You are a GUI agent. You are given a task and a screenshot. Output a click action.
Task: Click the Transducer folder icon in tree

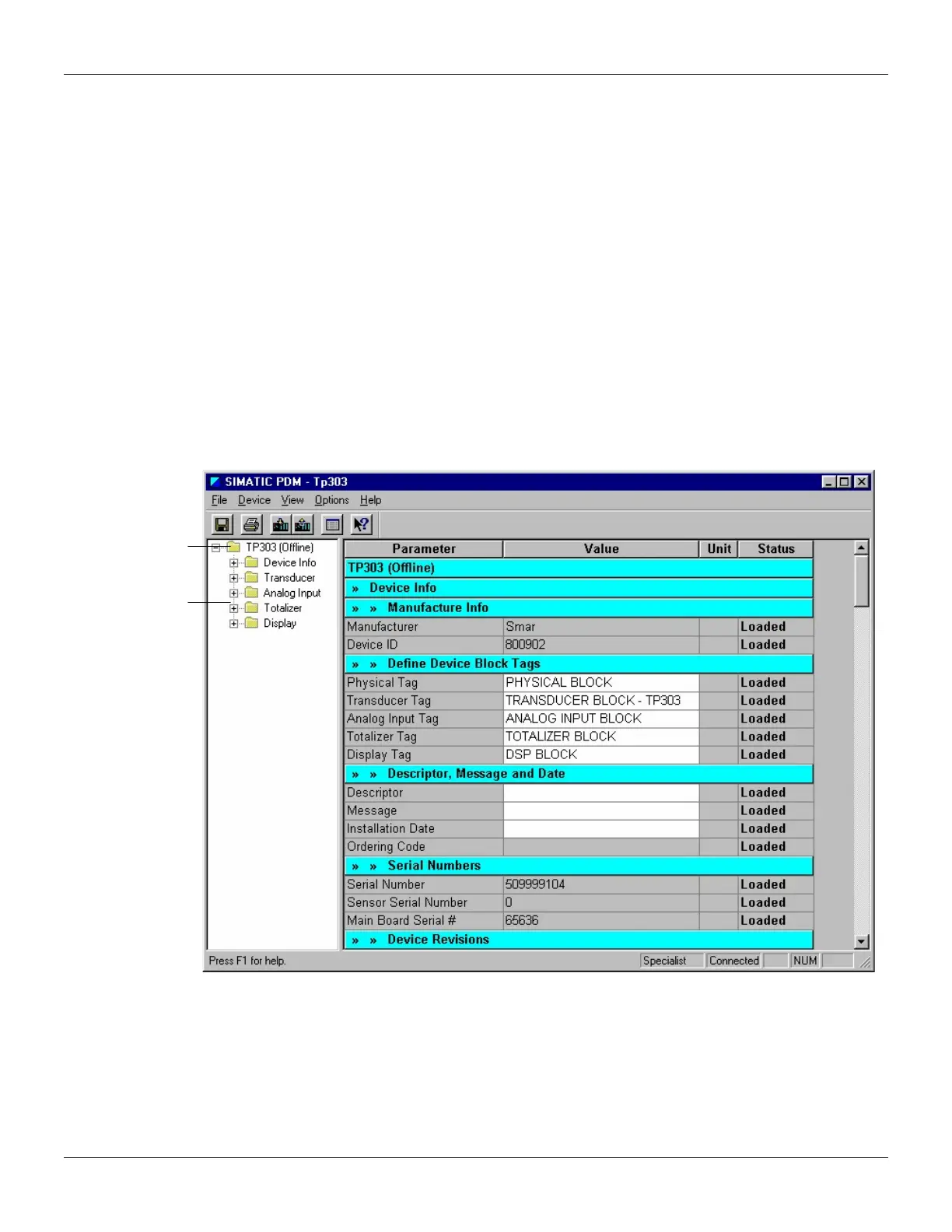point(251,578)
